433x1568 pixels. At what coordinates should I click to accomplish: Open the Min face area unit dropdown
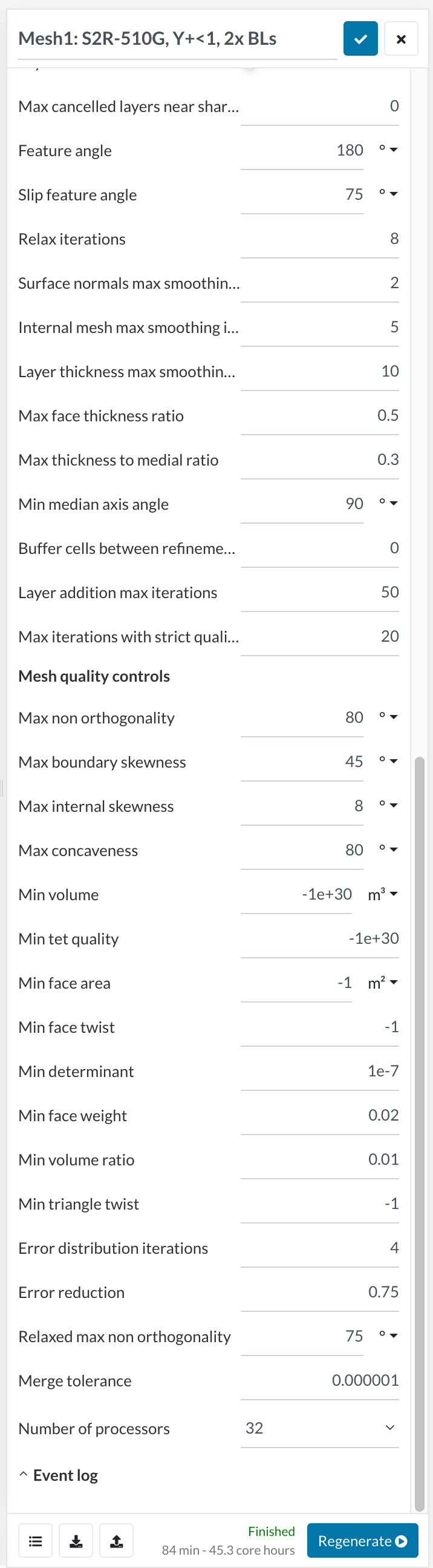pyautogui.click(x=383, y=983)
